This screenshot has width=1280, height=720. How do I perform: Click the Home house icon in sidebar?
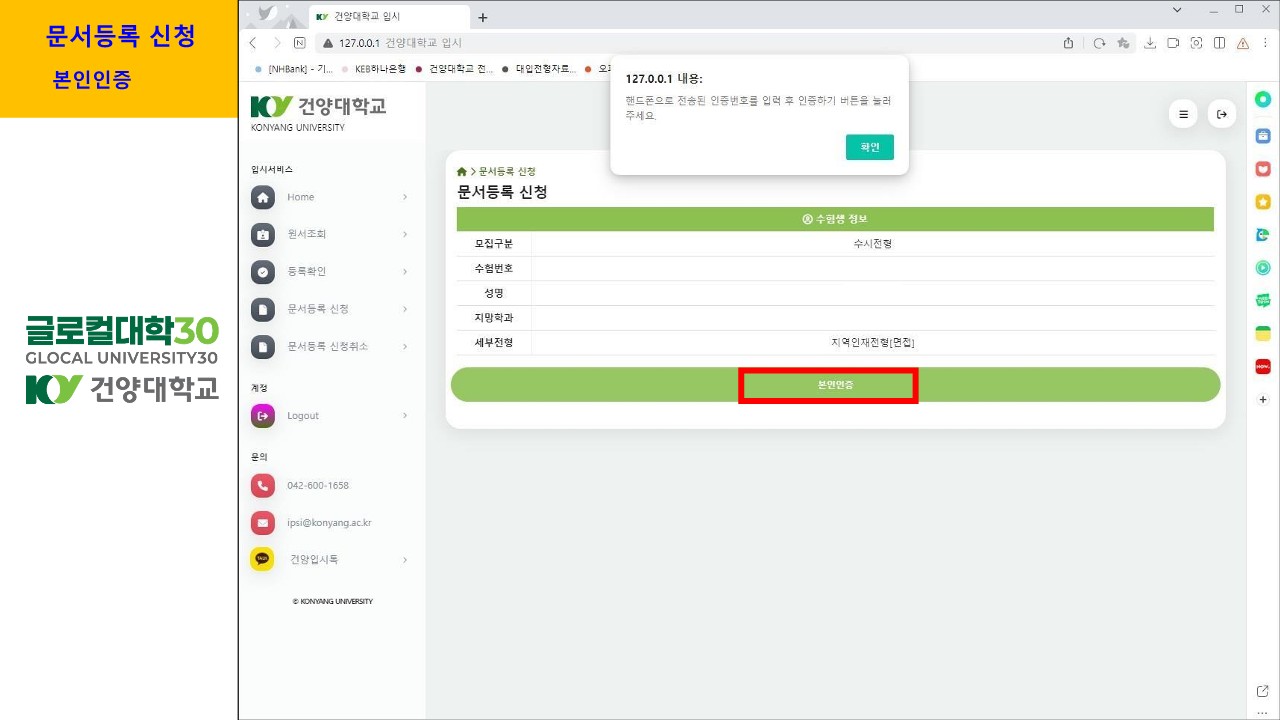tap(263, 197)
